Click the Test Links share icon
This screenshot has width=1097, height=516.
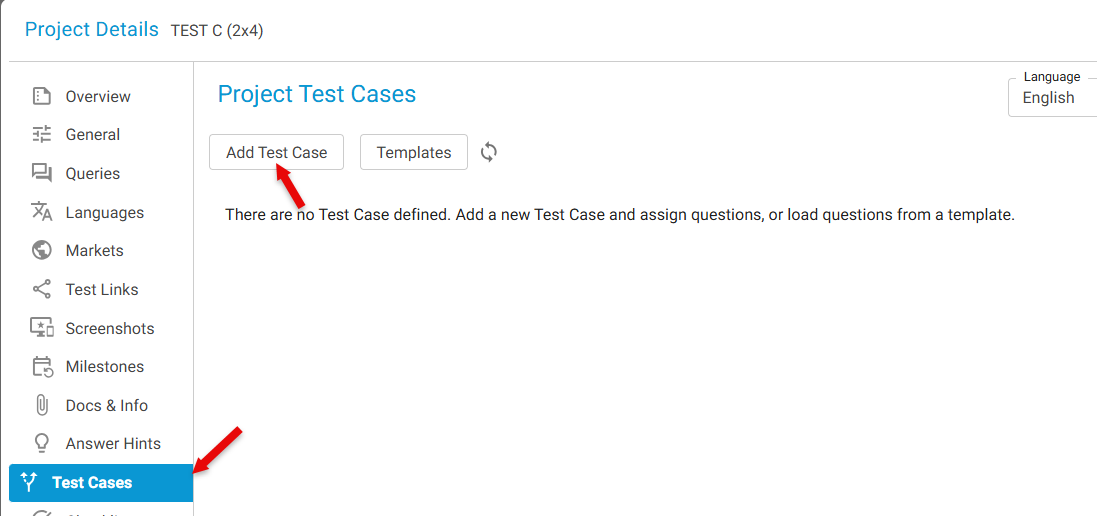coord(42,289)
